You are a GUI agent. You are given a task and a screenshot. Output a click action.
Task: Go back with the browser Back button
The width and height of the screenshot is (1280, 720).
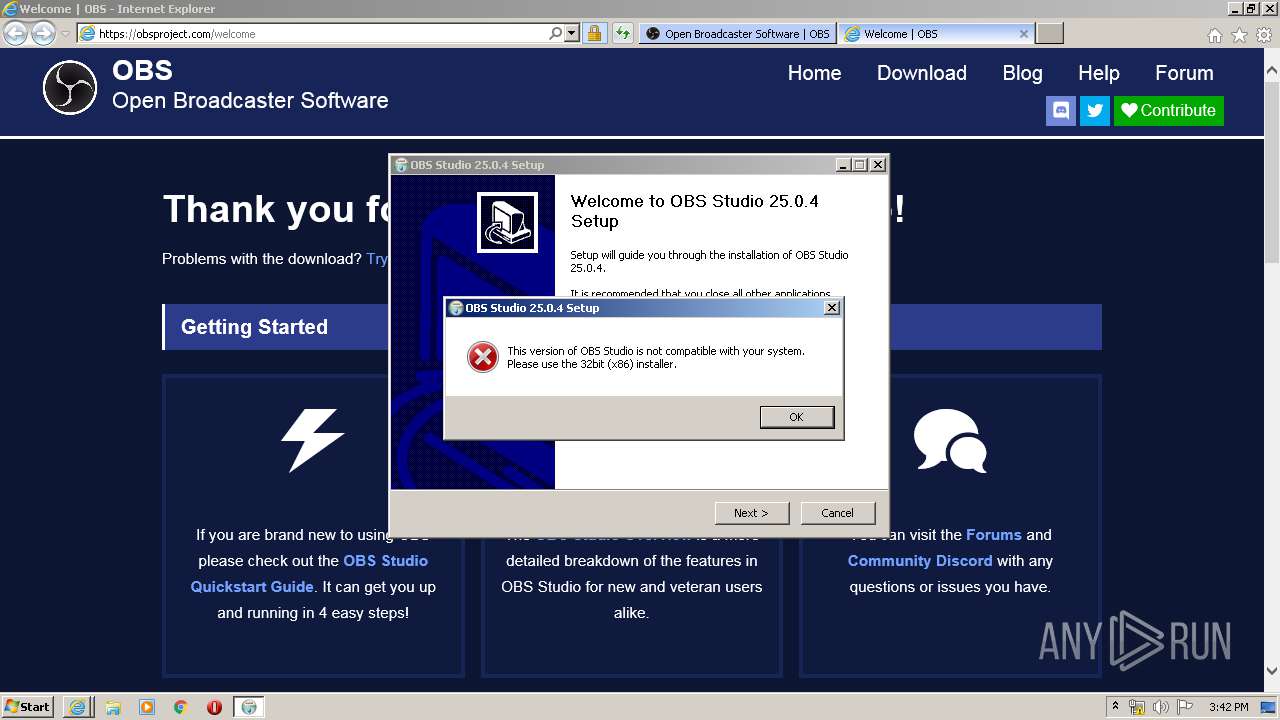coord(16,33)
